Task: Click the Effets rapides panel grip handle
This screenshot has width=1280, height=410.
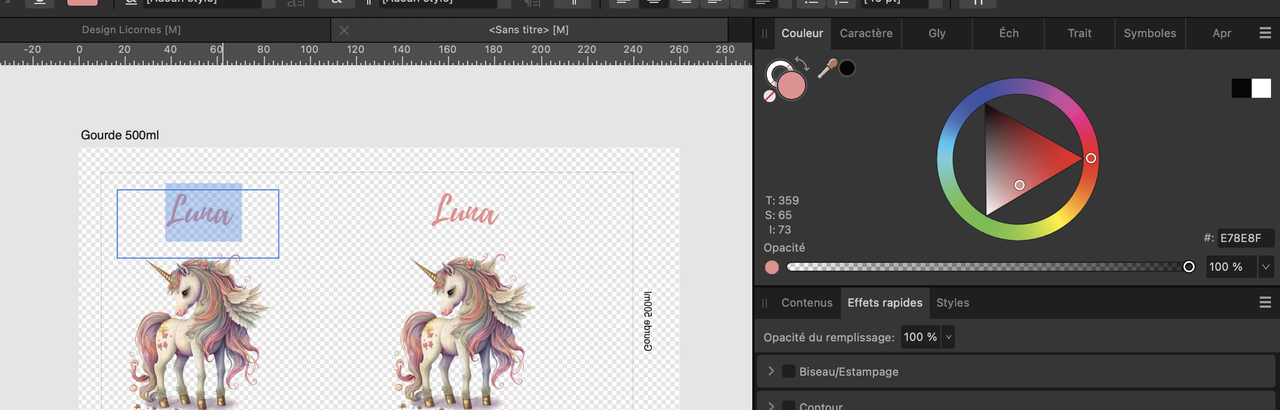Action: coord(765,302)
